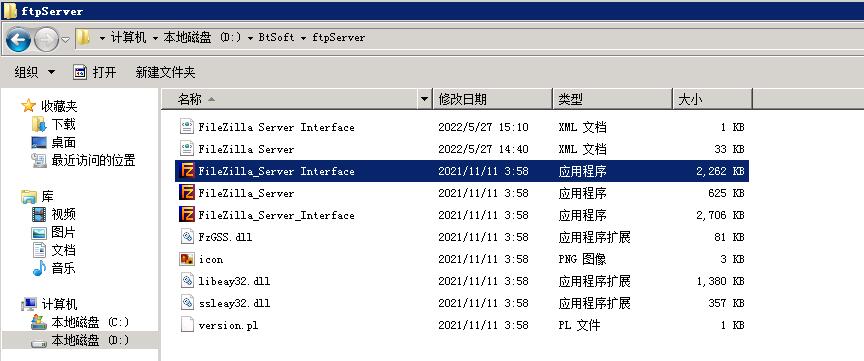864x361 pixels.
Task: Click the highlighted FileZilla_Server Interface application icon
Action: (x=187, y=171)
